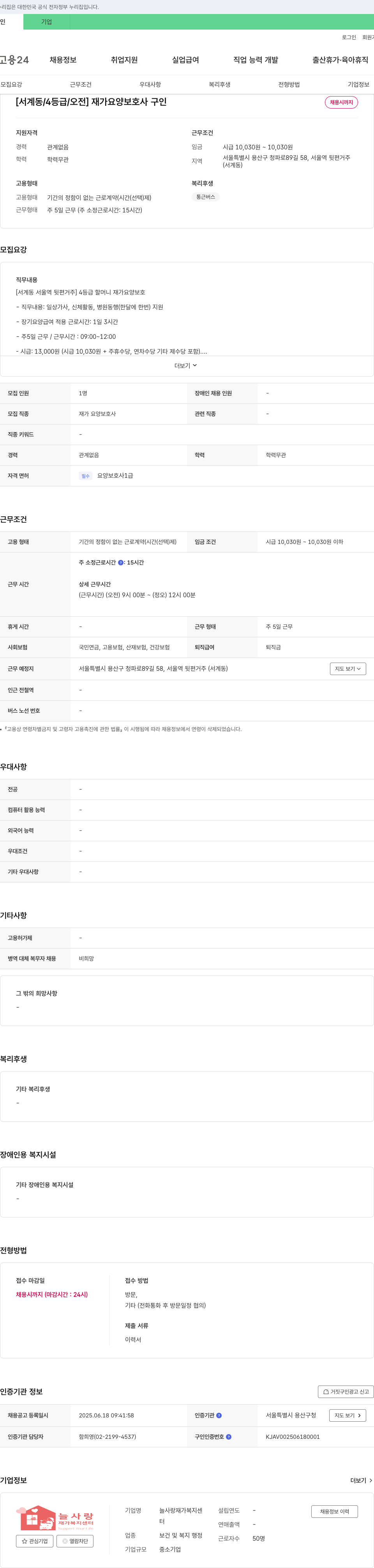
Task: Jump to the 우대사항 section tab
Action: pyautogui.click(x=150, y=84)
